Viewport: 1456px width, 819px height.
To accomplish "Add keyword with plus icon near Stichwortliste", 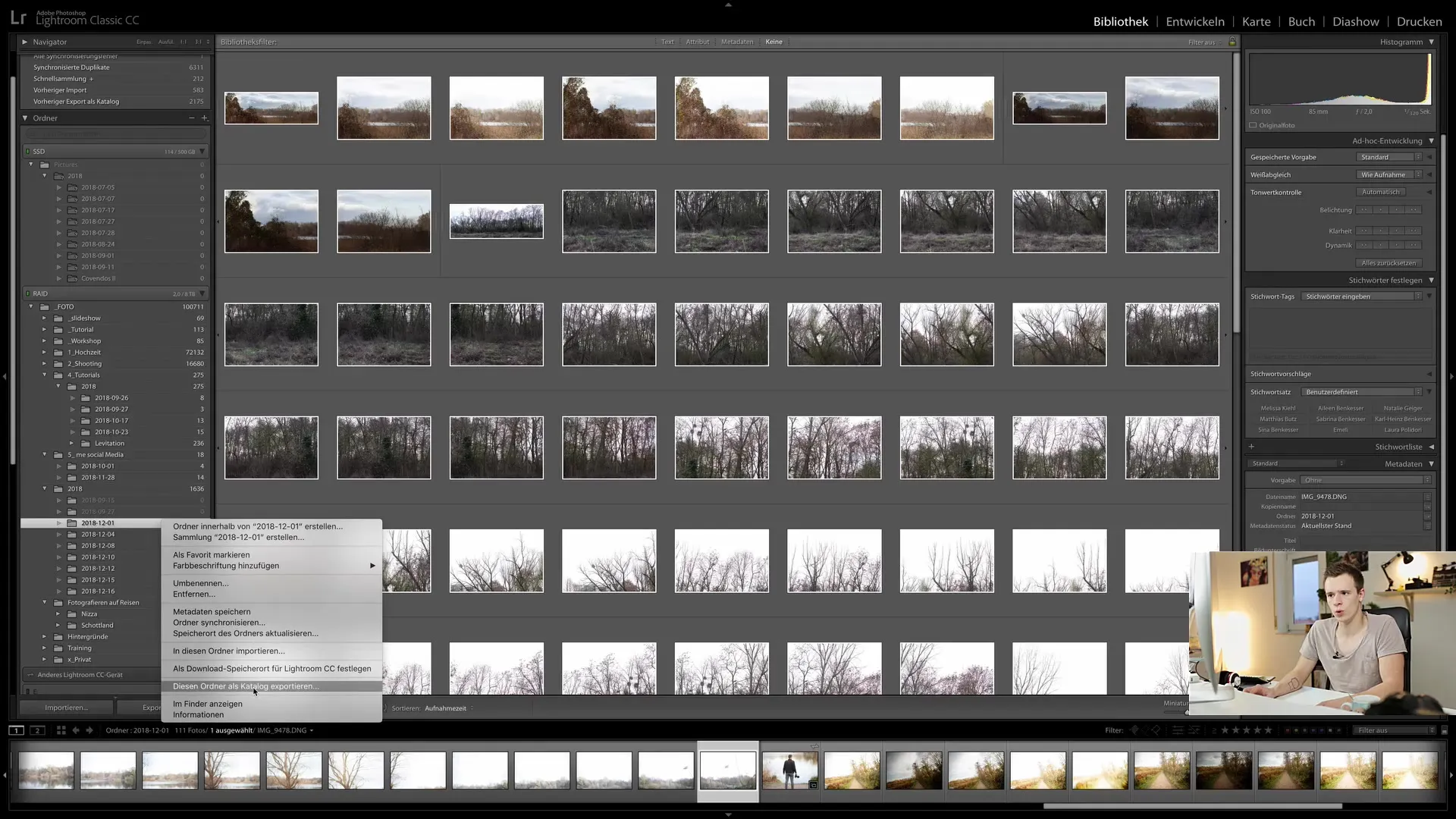I will 1251,447.
